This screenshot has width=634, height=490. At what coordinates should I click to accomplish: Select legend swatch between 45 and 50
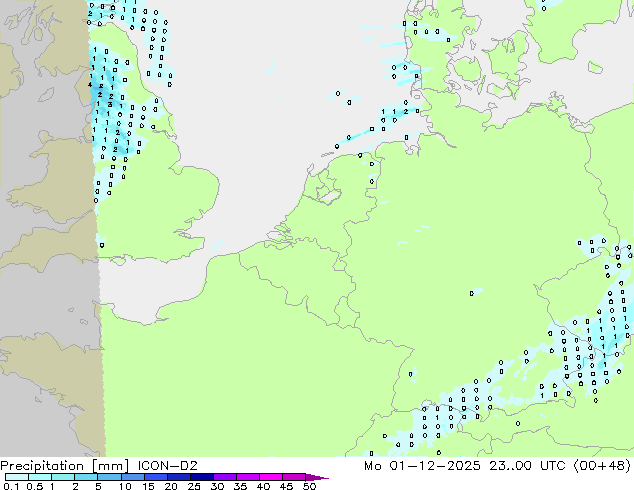tap(294, 477)
